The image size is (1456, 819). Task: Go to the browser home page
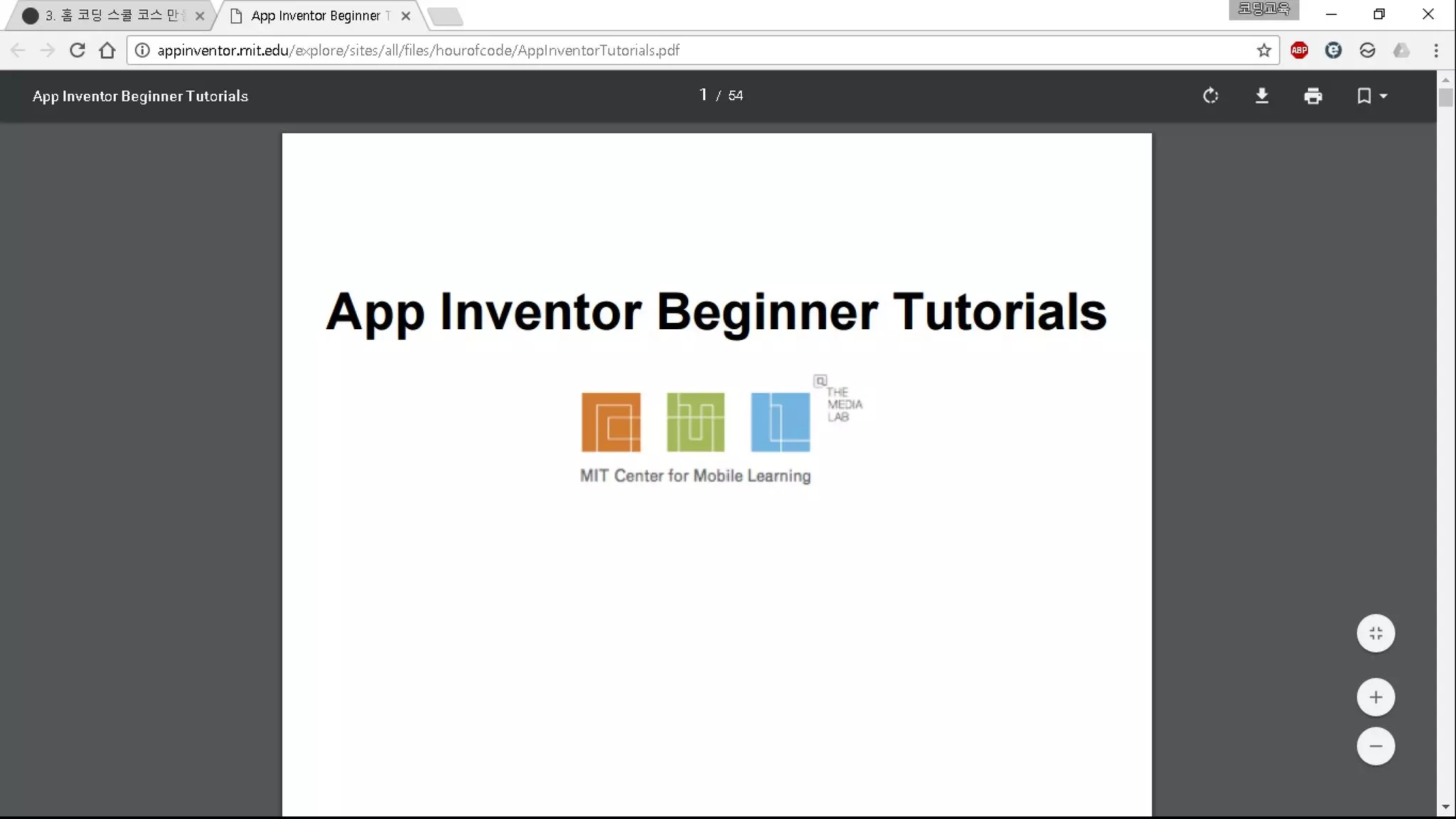[107, 50]
